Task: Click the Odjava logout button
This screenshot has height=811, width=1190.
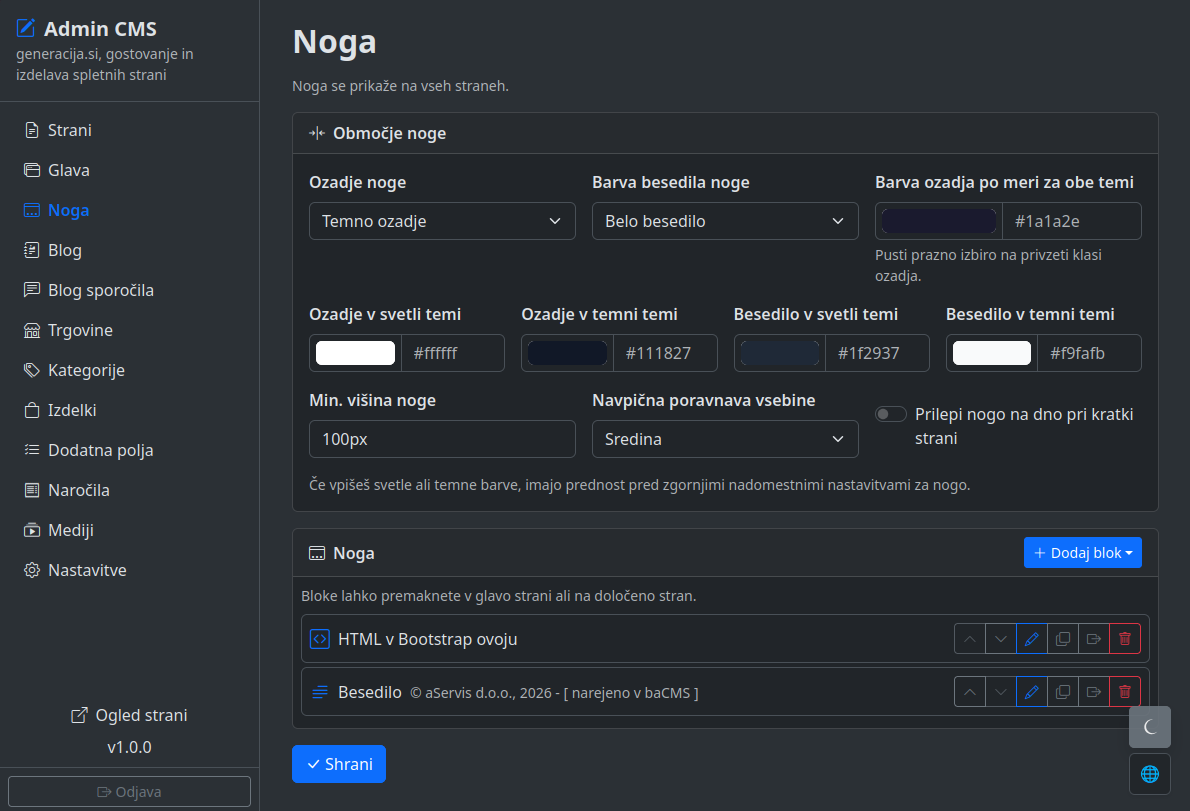Action: coord(129,791)
